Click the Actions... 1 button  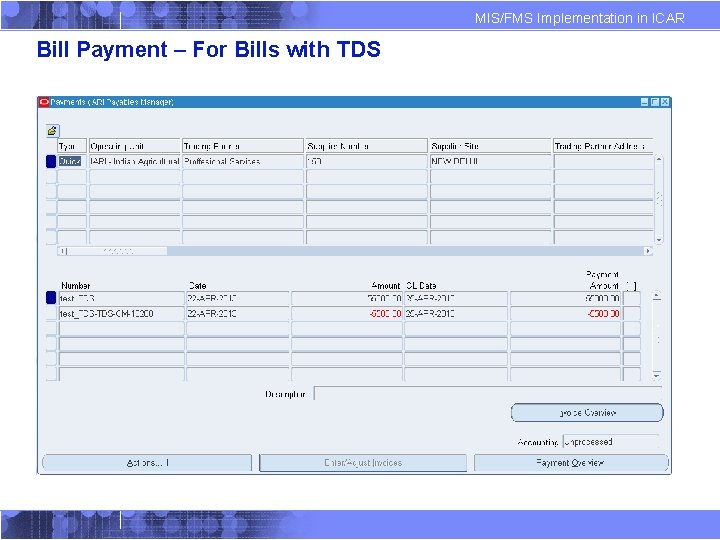pyautogui.click(x=147, y=463)
